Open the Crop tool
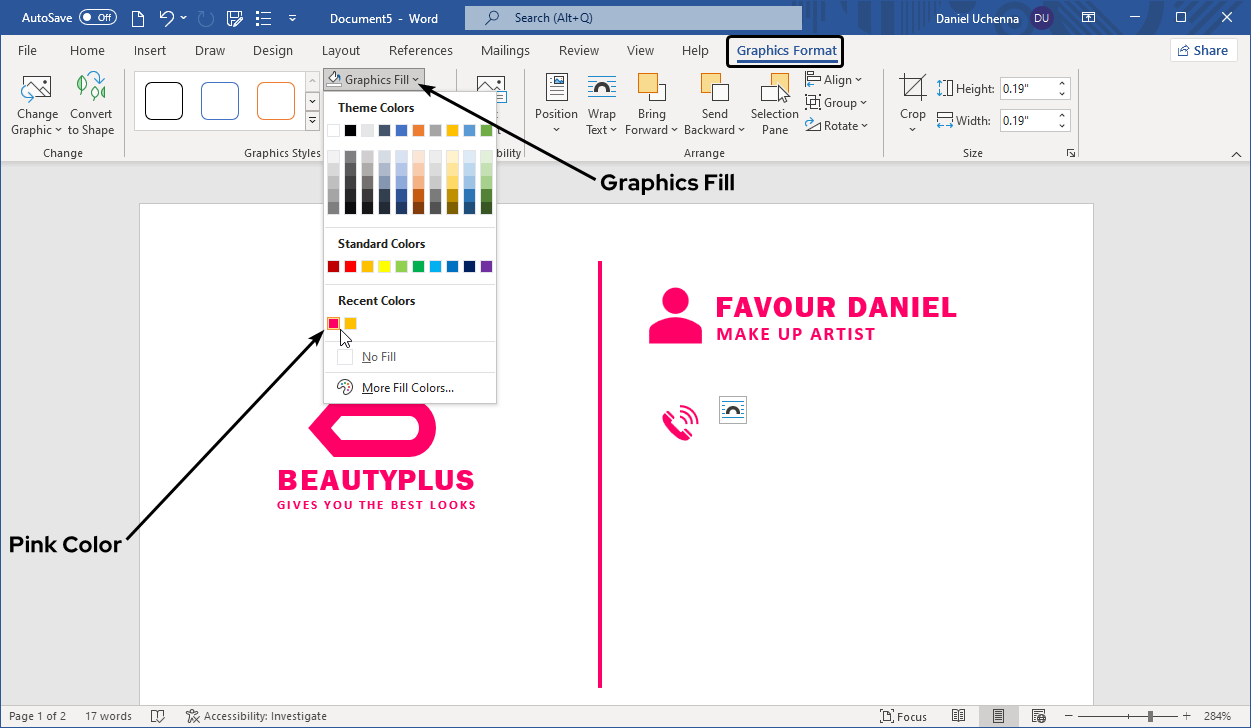Viewport: 1251px width, 728px height. point(912,88)
